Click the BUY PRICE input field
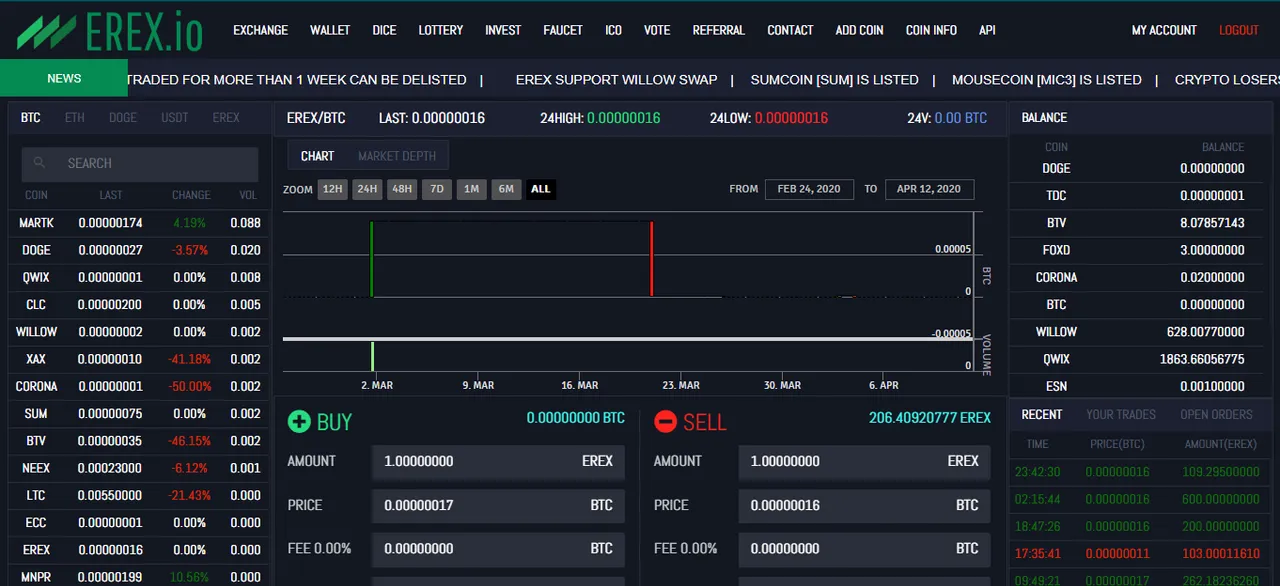1280x586 pixels. [498, 505]
